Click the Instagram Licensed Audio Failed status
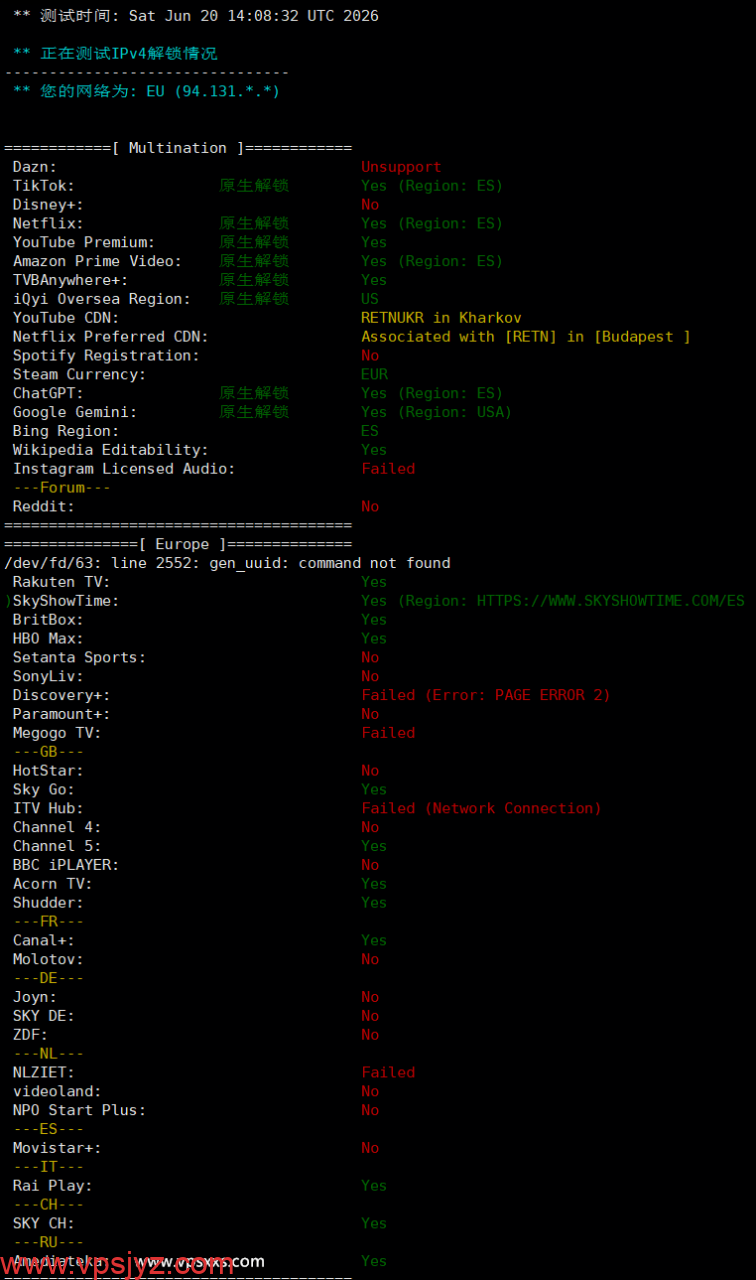The height and width of the screenshot is (1280, 756). (388, 469)
